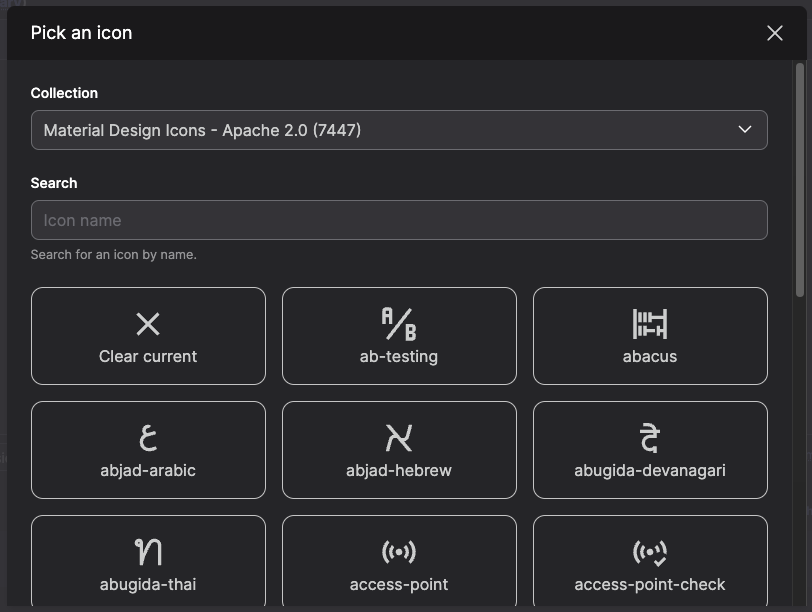Select the ab-testing icon
This screenshot has width=812, height=612.
click(398, 336)
